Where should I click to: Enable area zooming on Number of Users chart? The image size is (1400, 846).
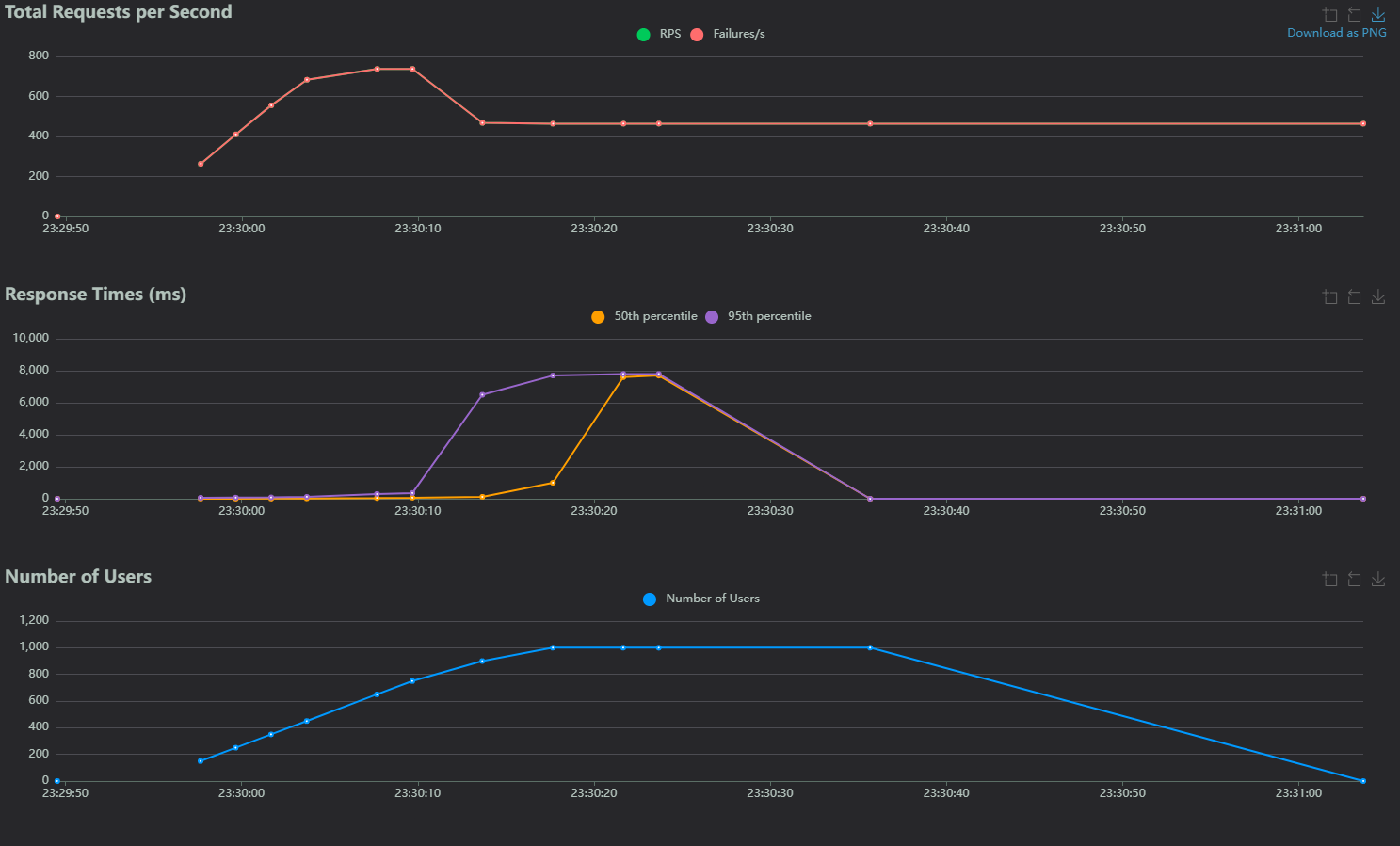click(1330, 579)
